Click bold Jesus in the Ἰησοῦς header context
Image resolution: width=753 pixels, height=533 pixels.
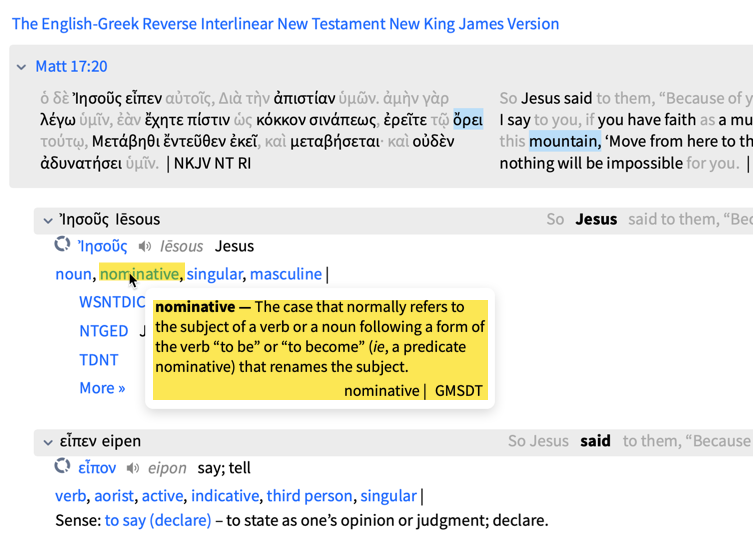pos(596,219)
